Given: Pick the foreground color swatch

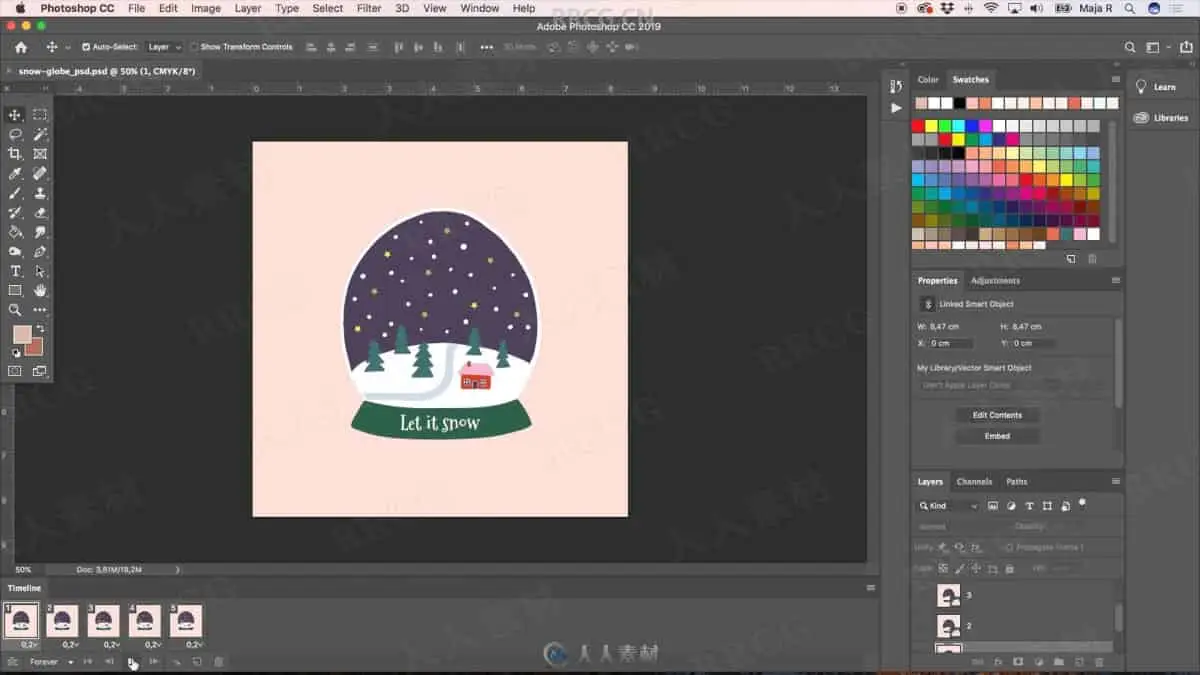Looking at the screenshot, I should point(22,334).
